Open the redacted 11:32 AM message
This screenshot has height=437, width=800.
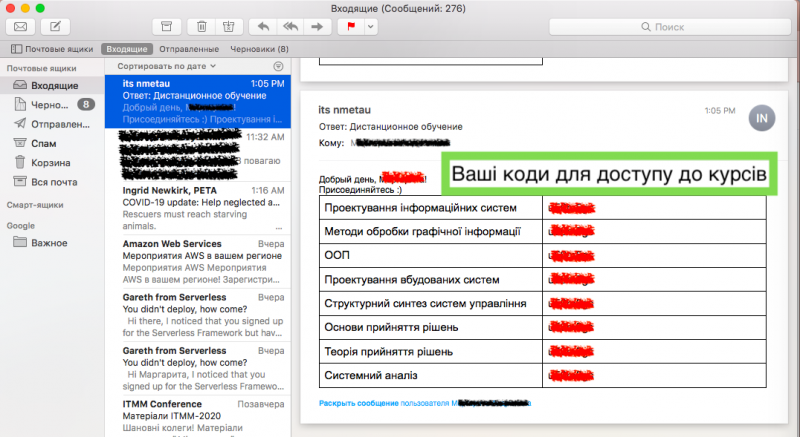coord(198,155)
